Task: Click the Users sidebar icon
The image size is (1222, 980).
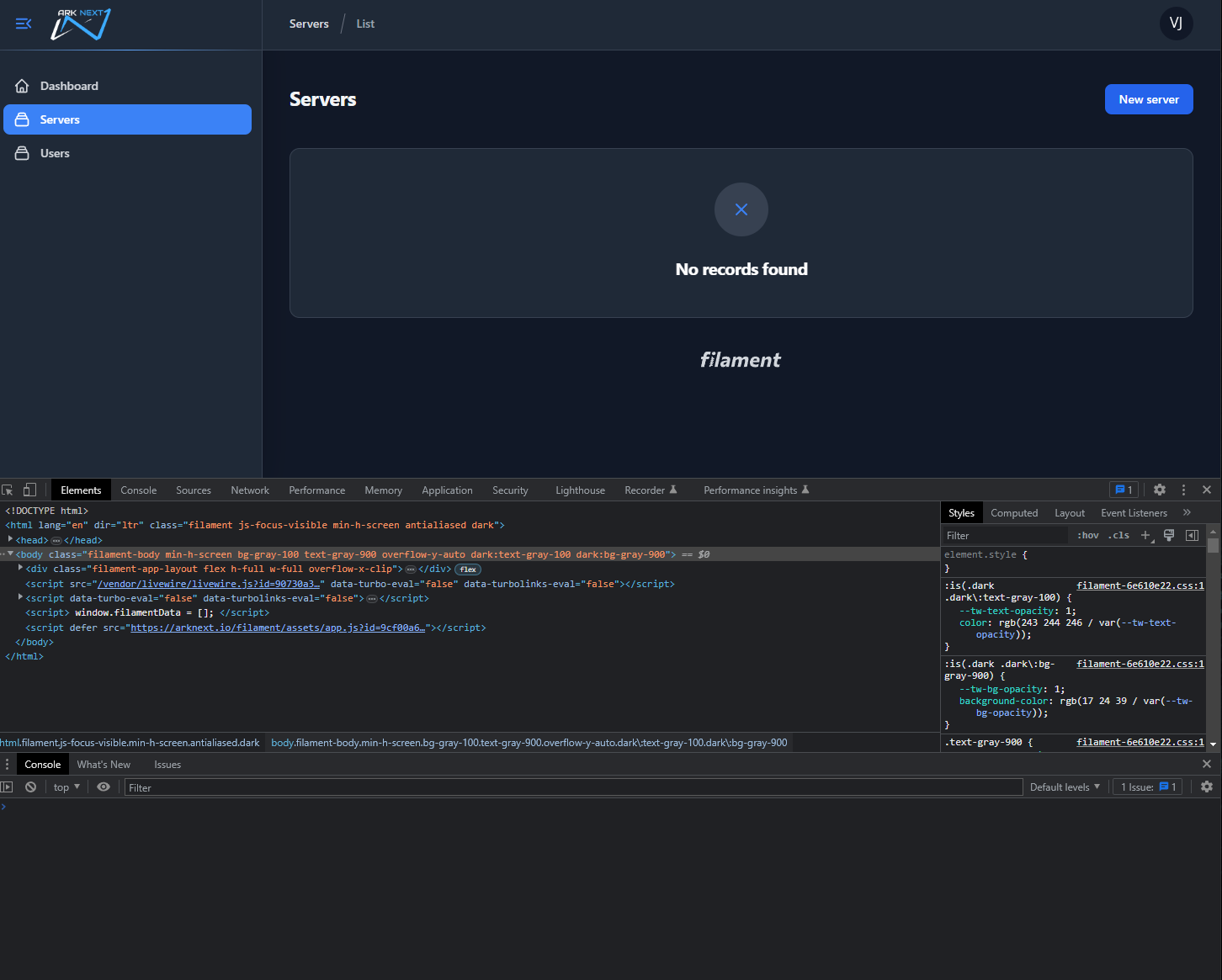Action: [22, 153]
